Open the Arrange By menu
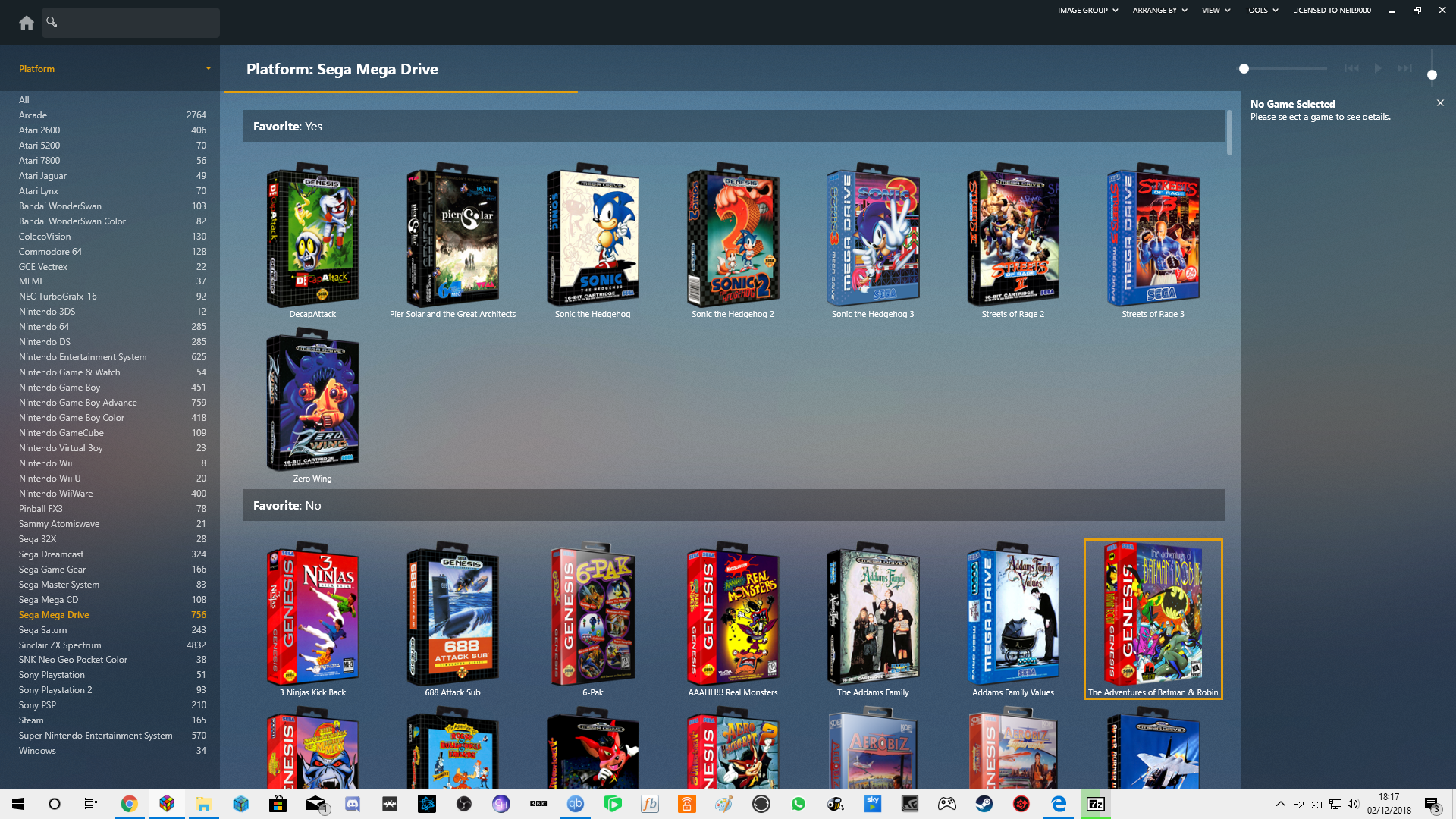This screenshot has height=819, width=1456. (1159, 11)
